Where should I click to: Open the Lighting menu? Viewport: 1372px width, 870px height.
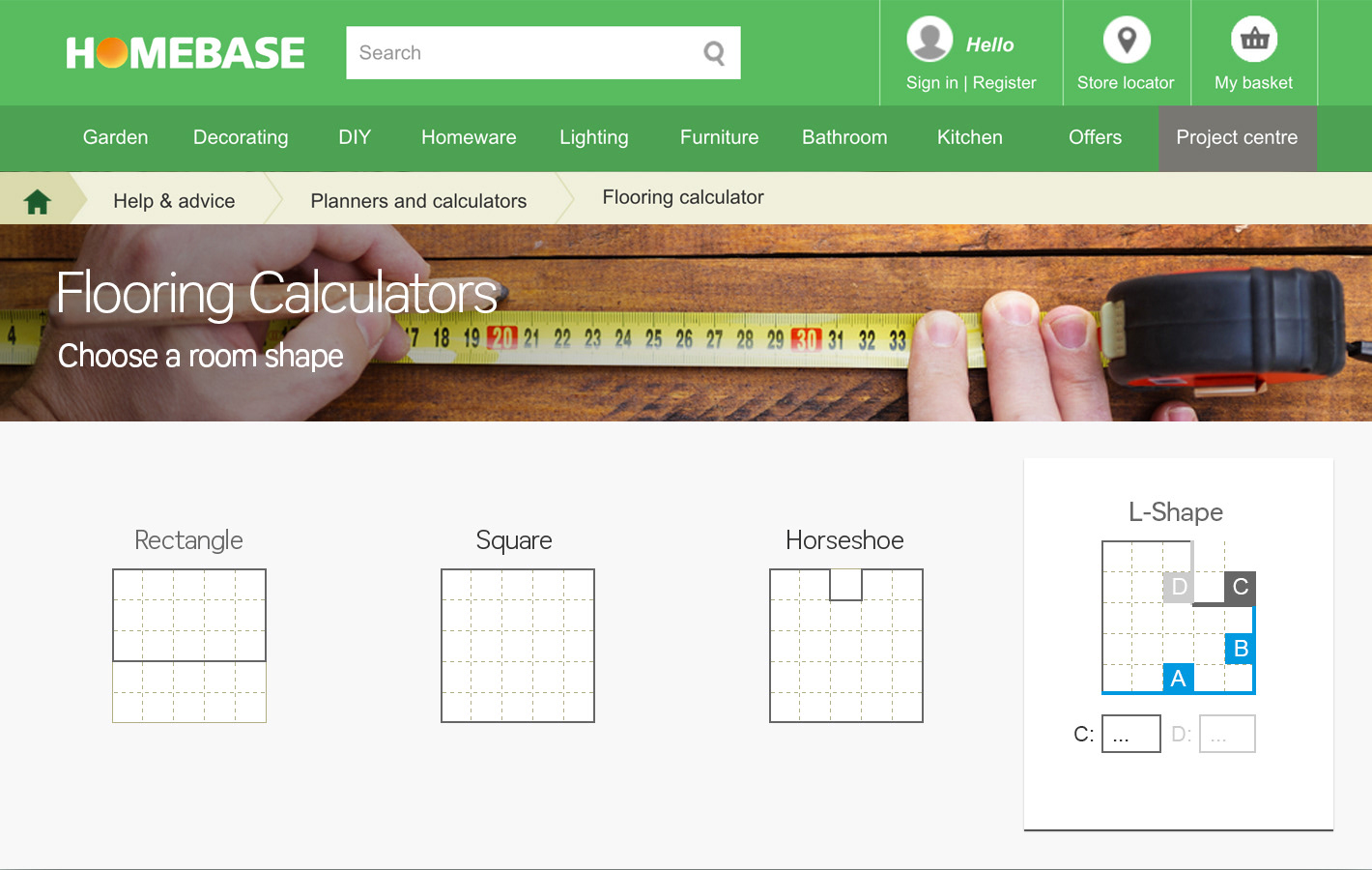pyautogui.click(x=594, y=137)
